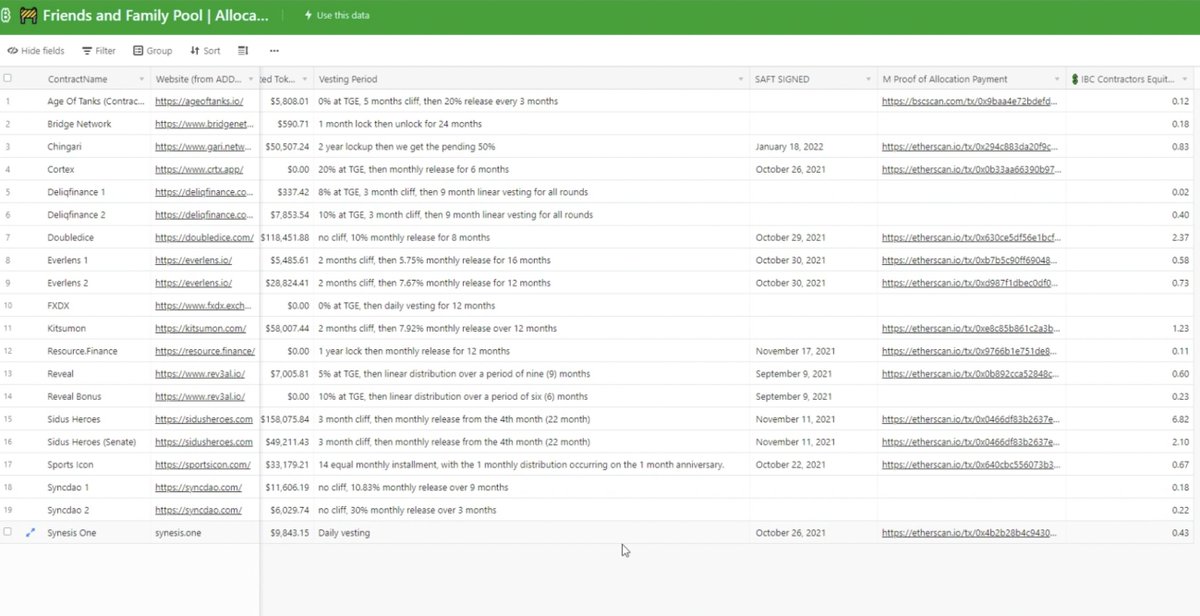Click the base logo icon at top left

4,16
